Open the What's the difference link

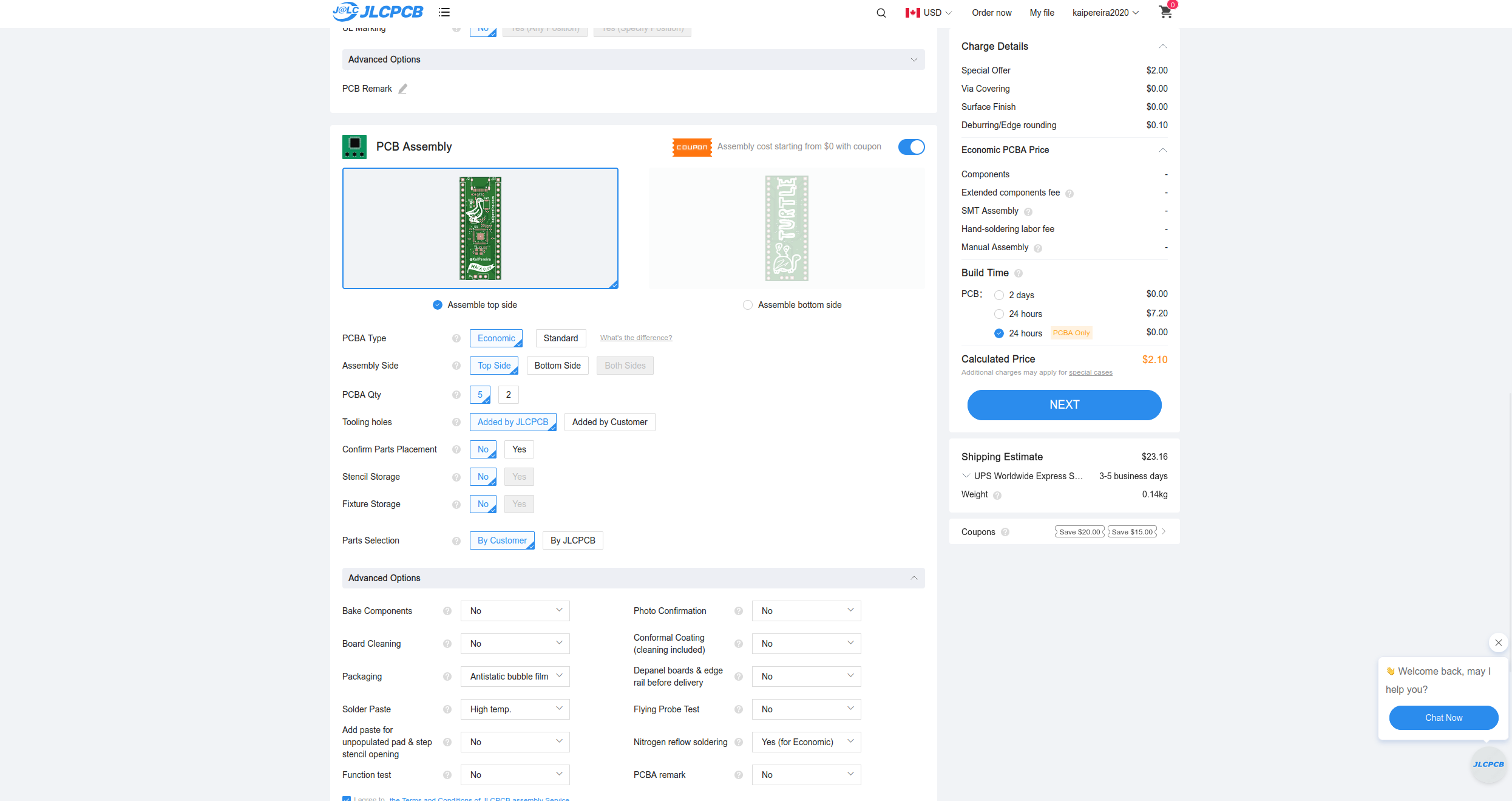coord(636,338)
